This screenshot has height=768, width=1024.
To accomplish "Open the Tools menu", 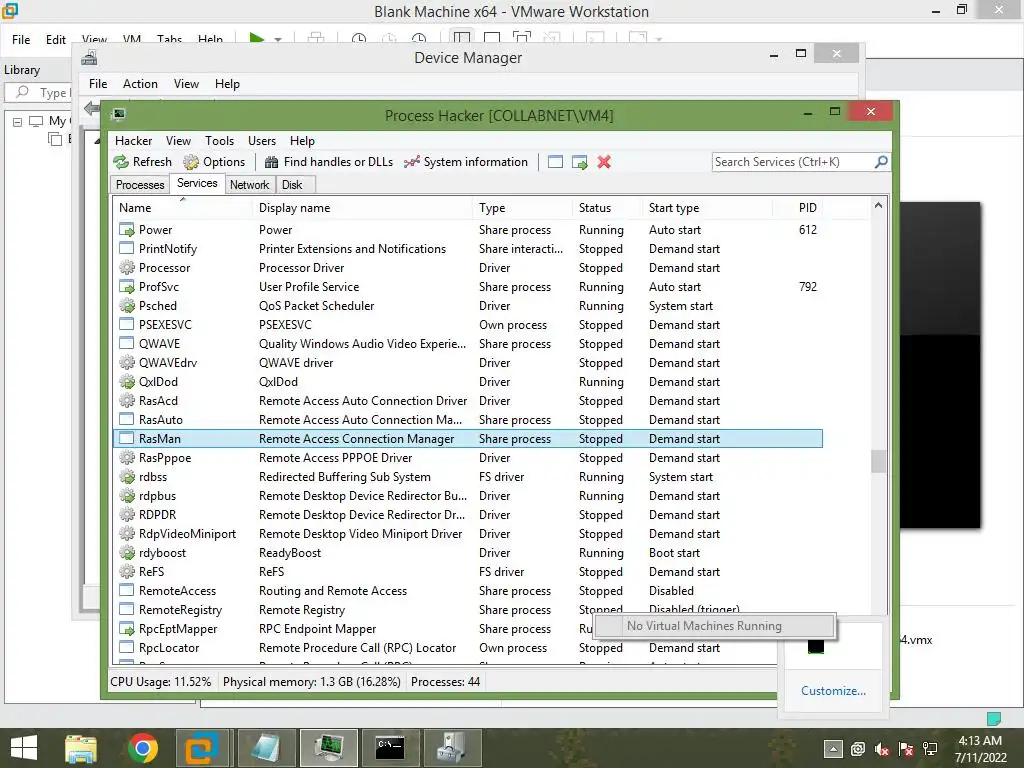I will click(219, 141).
